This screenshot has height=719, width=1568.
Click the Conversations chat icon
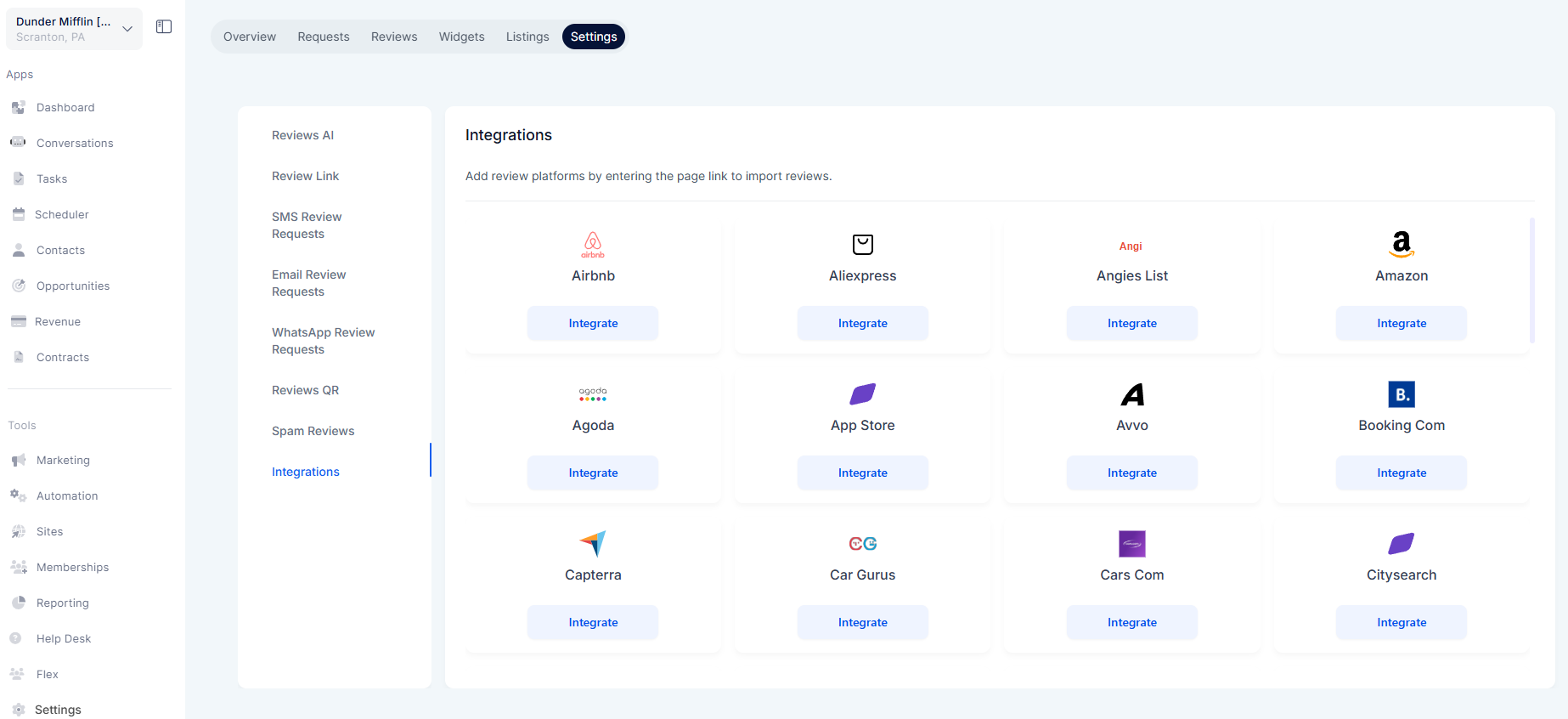tap(18, 143)
